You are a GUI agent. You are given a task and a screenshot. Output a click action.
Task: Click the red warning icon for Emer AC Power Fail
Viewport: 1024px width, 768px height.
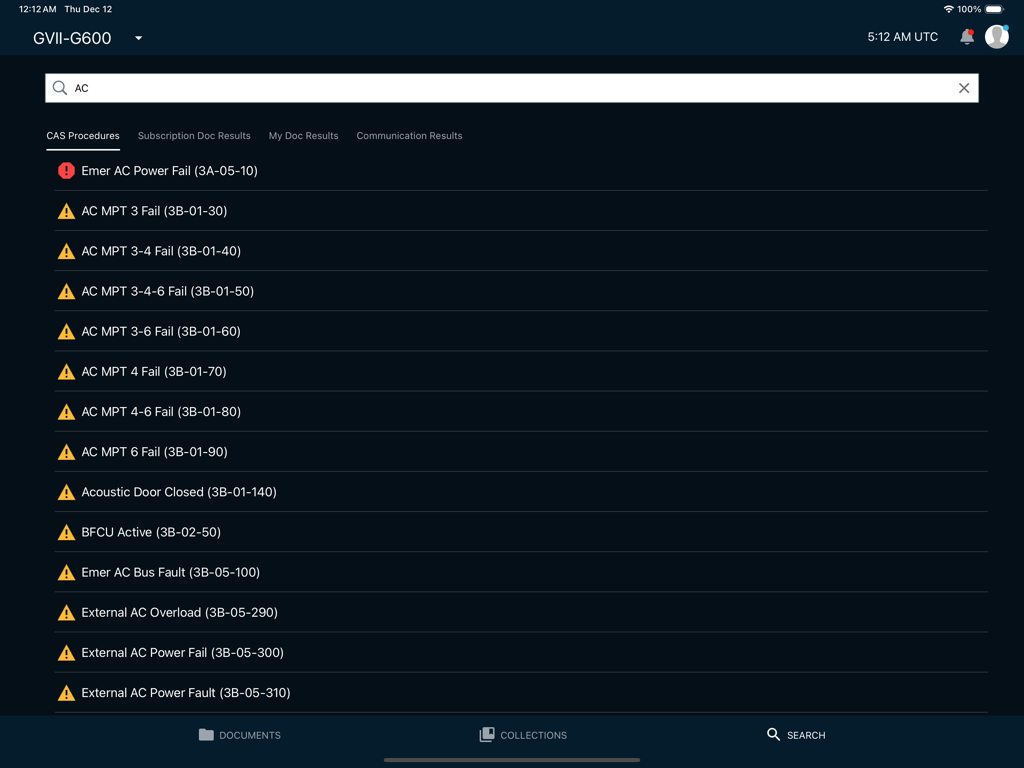66,171
